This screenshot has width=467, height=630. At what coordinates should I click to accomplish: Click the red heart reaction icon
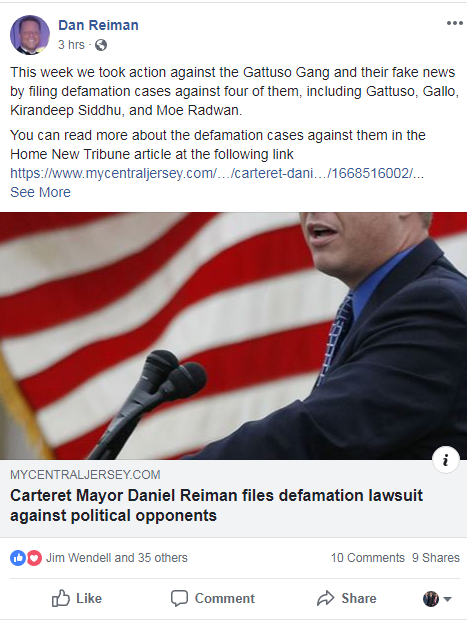point(34,558)
